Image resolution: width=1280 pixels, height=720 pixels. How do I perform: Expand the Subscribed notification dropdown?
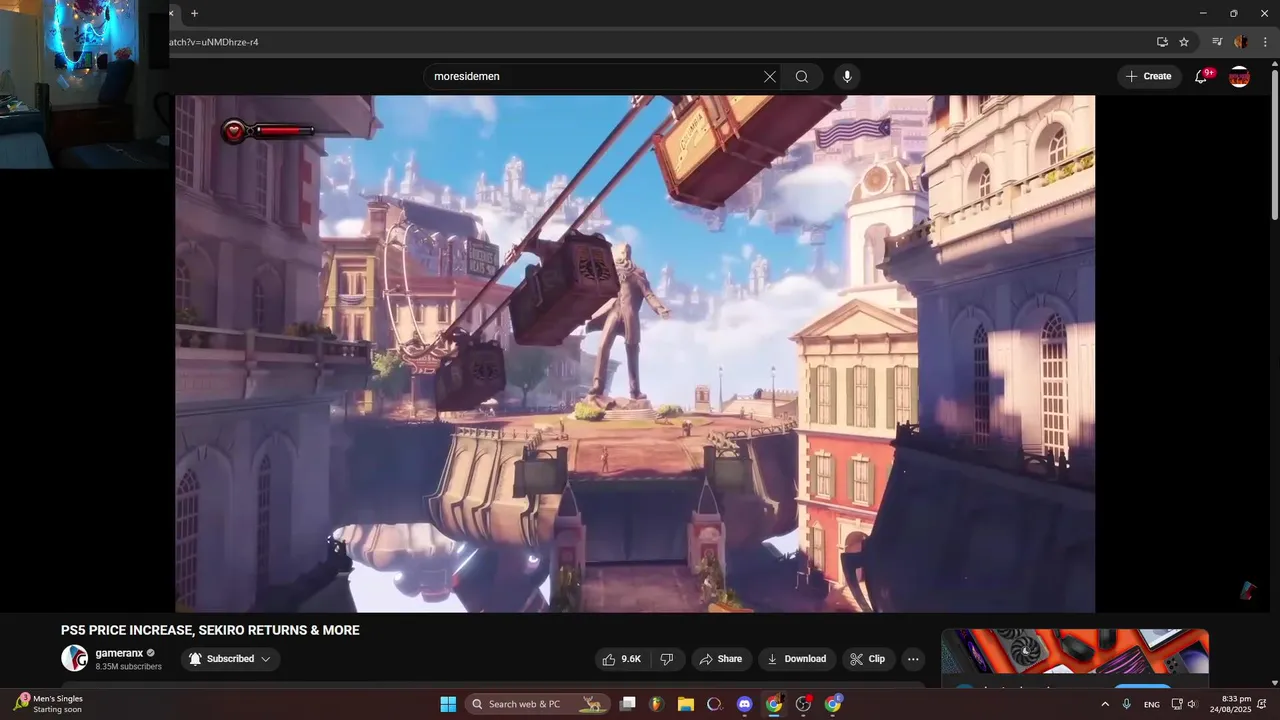click(230, 659)
